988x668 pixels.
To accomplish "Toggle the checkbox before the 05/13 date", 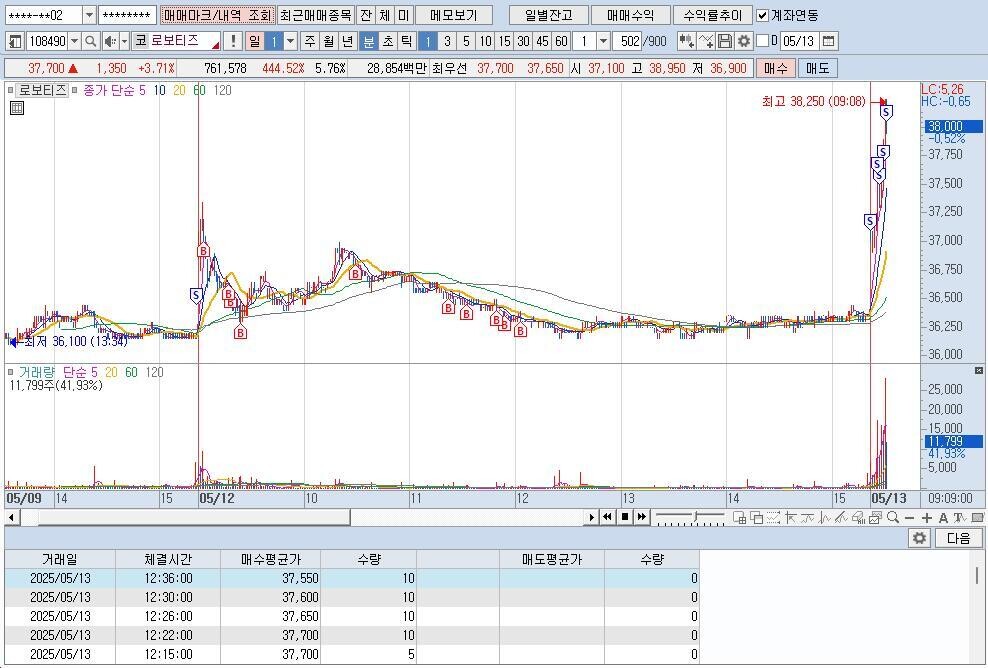I will 763,41.
